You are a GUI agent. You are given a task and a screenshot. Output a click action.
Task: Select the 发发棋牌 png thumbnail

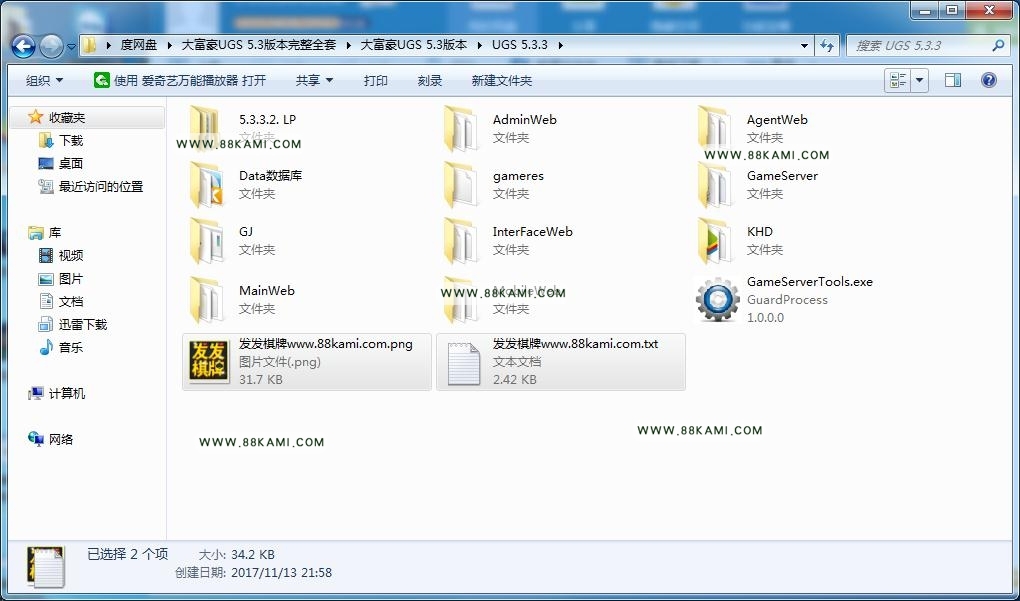tap(209, 361)
